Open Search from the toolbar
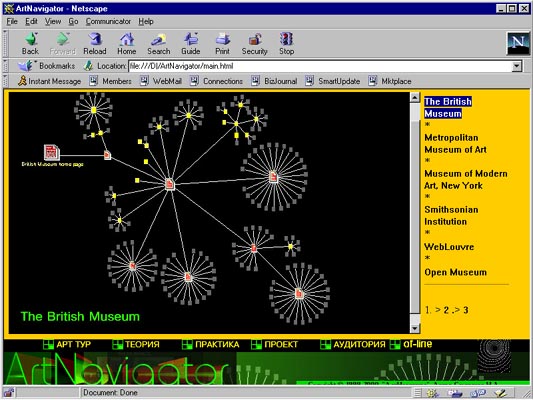Image resolution: width=533 pixels, height=400 pixels. (158, 44)
